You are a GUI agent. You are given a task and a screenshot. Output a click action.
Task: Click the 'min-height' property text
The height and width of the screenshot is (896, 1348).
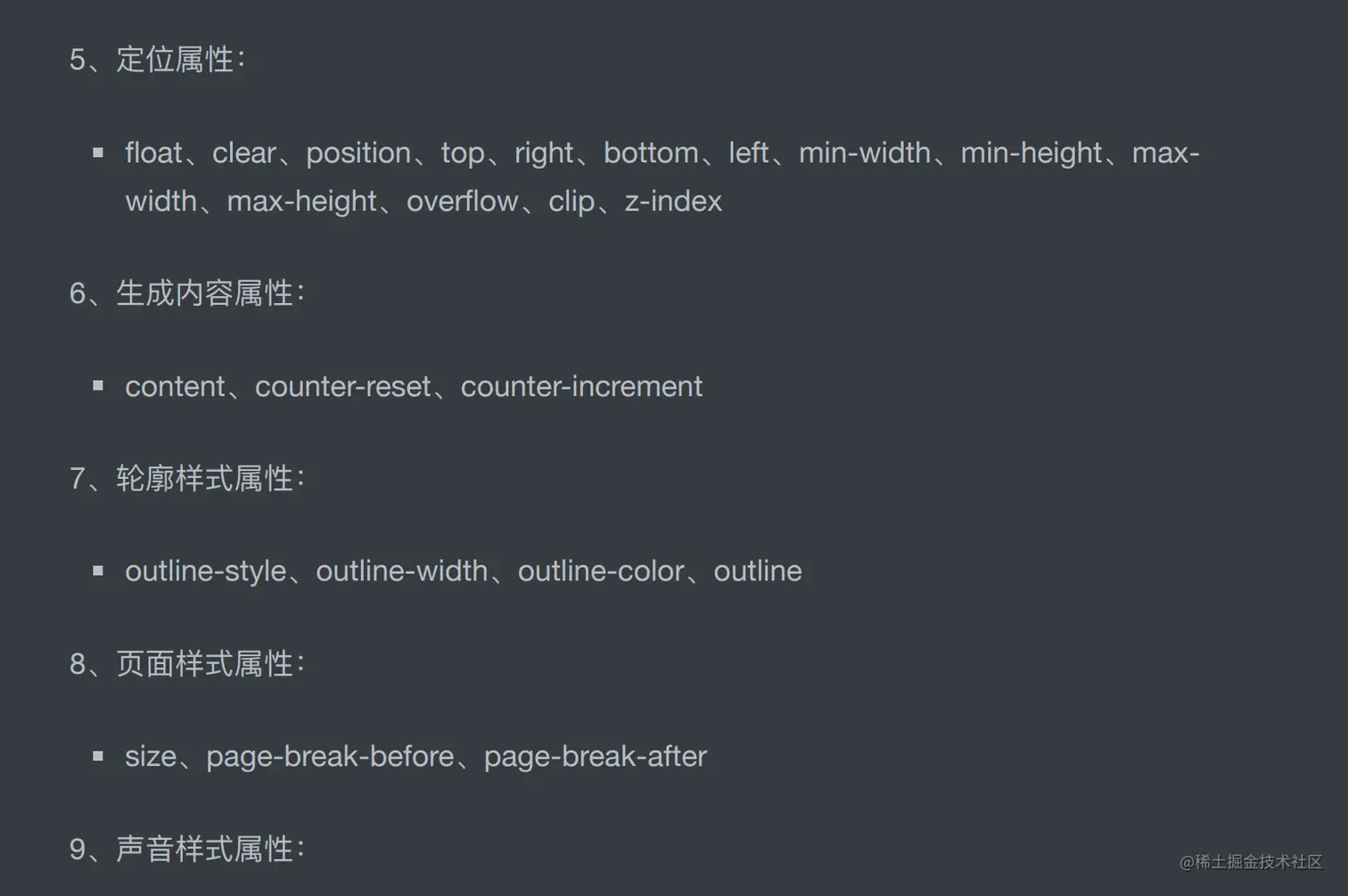(x=1031, y=153)
